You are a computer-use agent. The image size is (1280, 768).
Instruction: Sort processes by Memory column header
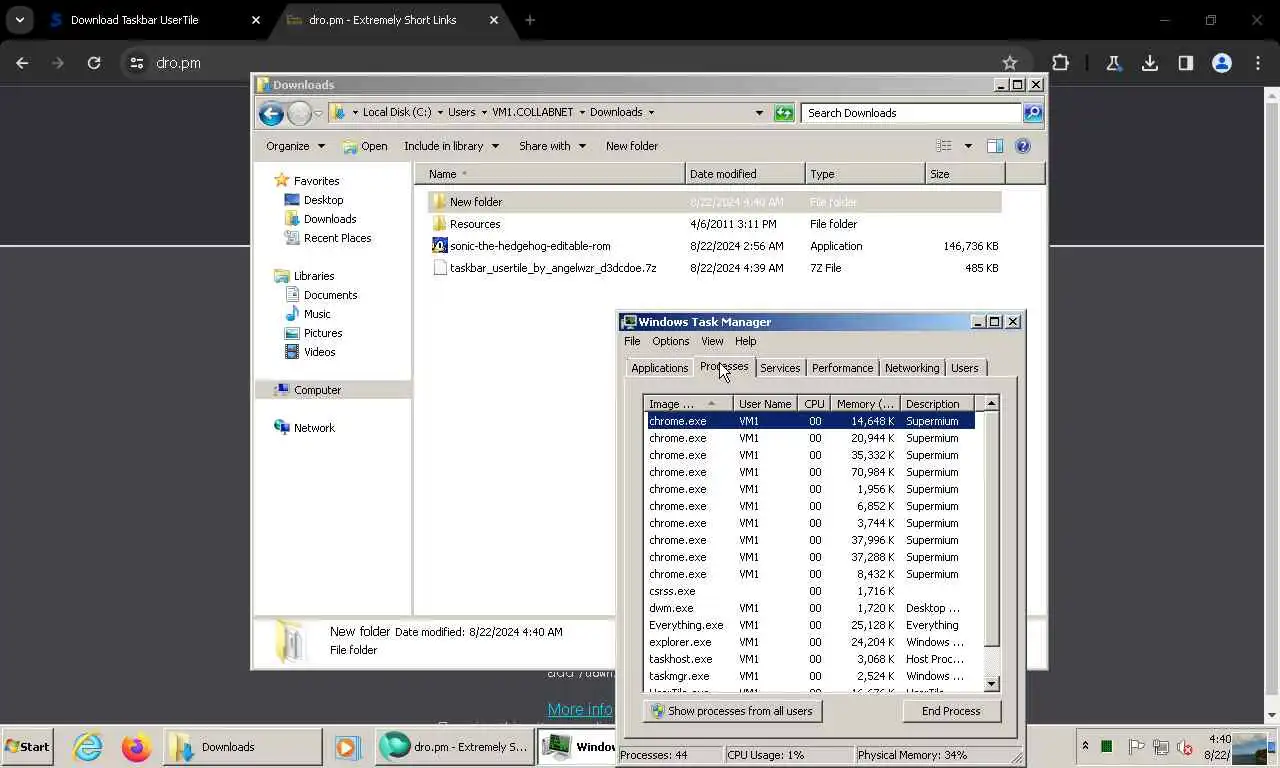(865, 404)
